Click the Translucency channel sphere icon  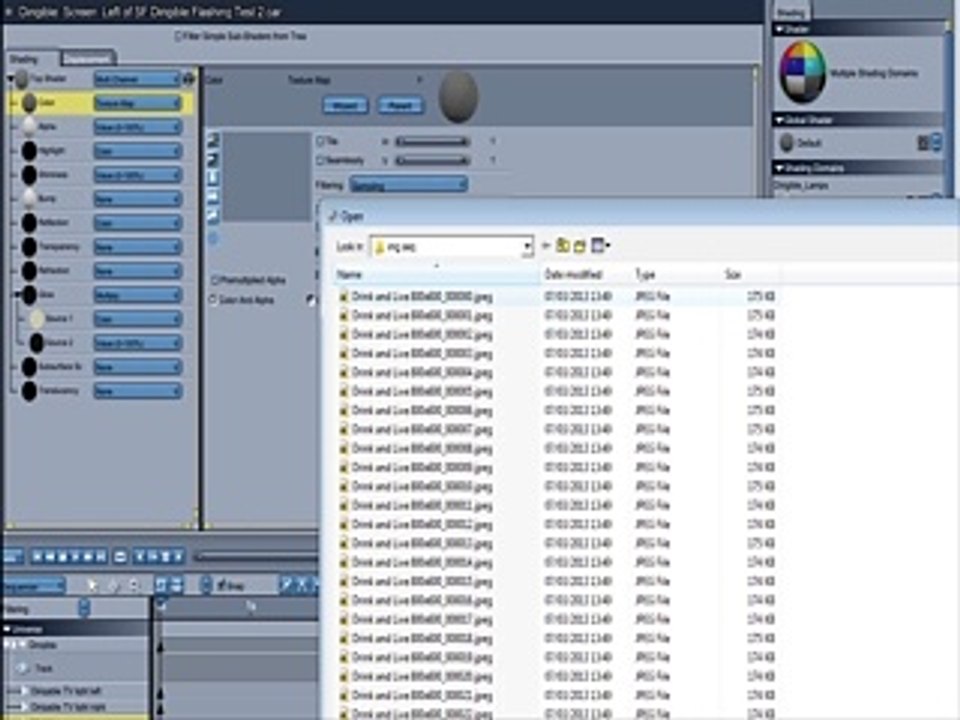point(29,391)
